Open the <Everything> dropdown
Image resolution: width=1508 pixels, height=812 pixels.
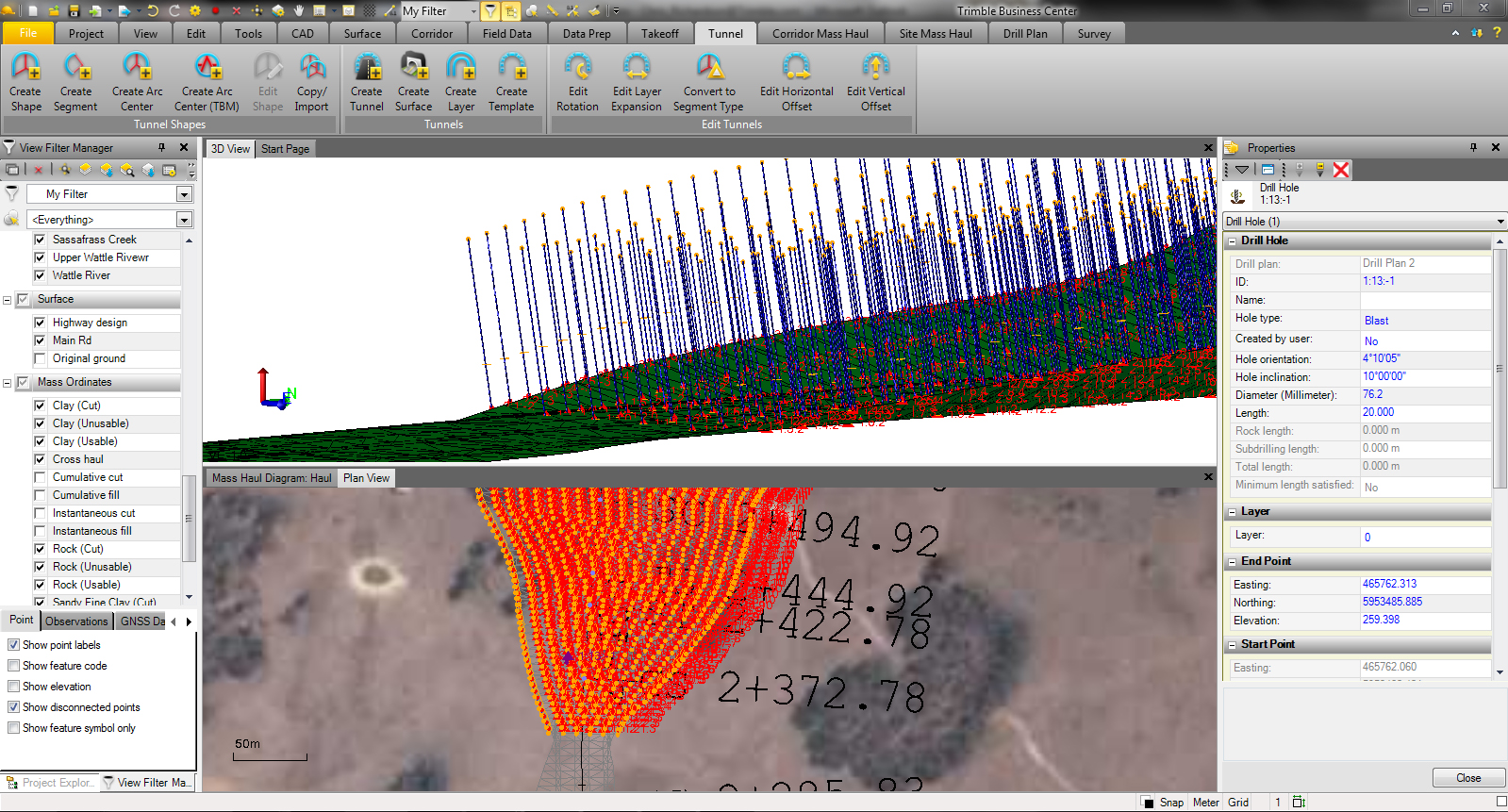(x=185, y=220)
